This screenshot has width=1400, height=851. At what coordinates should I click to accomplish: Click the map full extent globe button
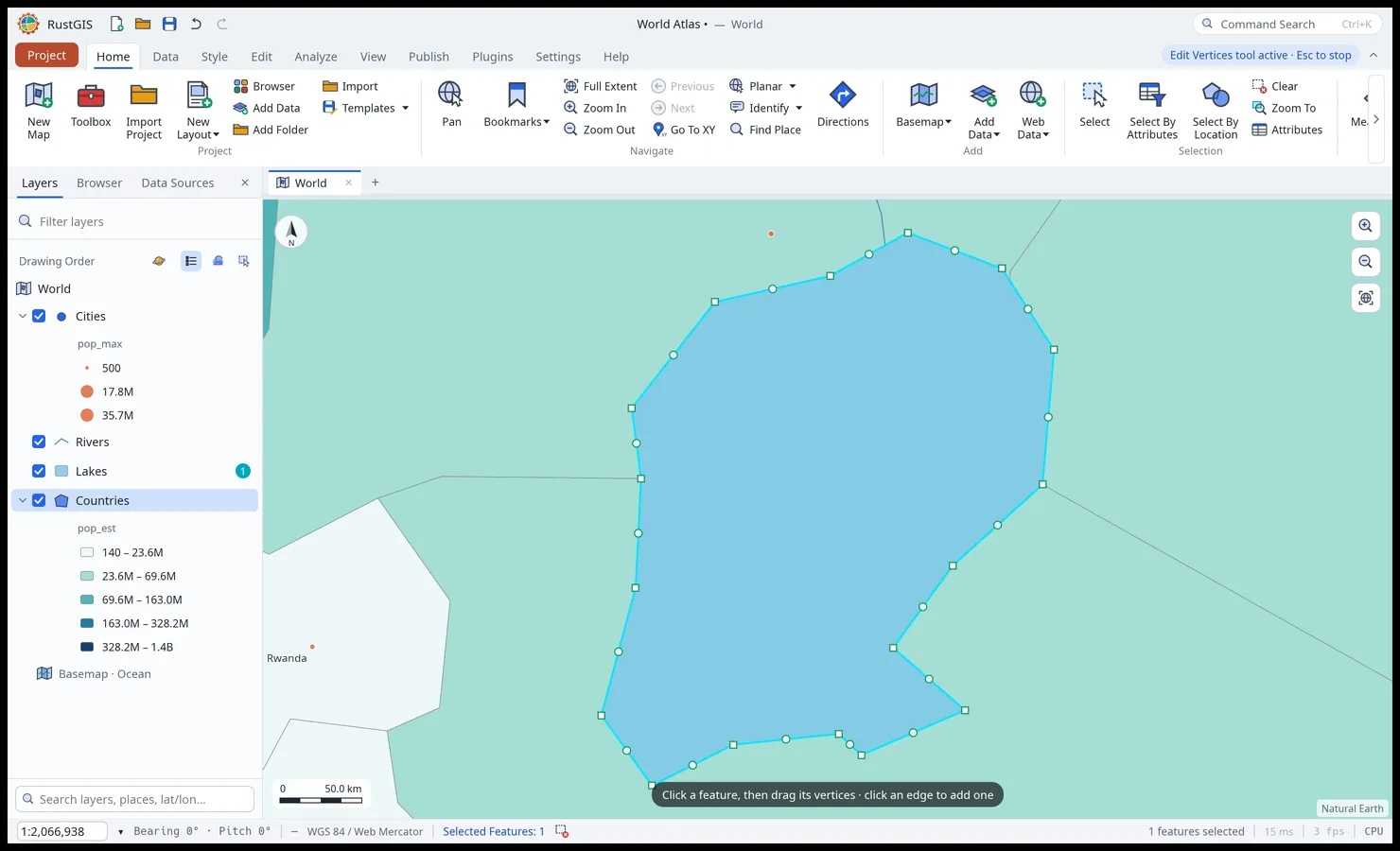click(1365, 298)
